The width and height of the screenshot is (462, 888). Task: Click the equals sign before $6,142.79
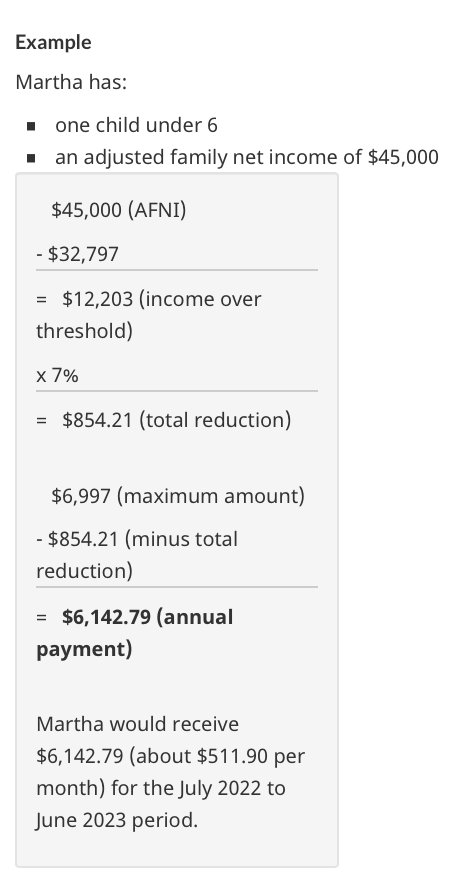(x=41, y=617)
